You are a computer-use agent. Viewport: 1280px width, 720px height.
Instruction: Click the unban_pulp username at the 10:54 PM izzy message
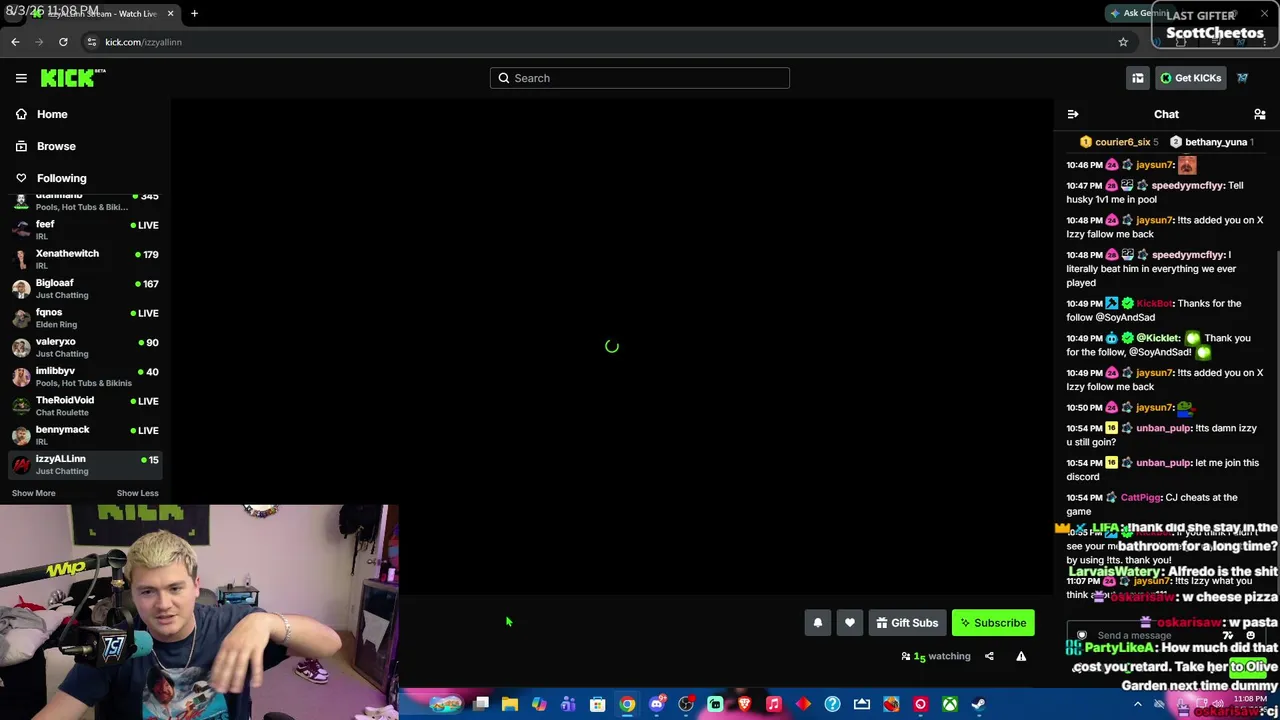pos(1163,428)
